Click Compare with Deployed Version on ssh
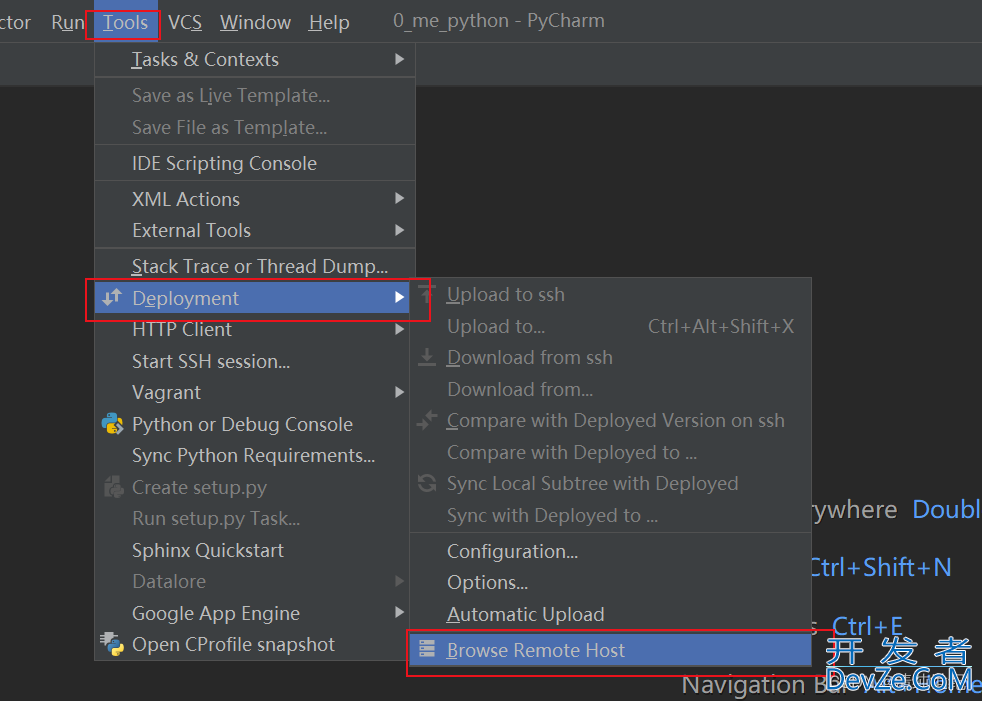 click(611, 421)
